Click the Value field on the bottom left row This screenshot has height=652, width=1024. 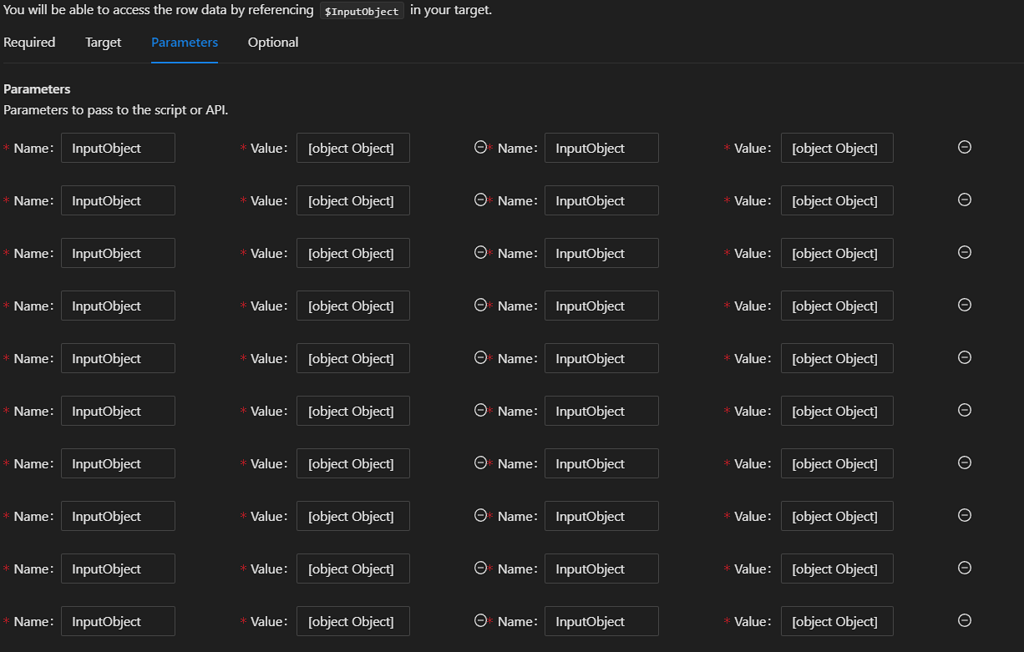click(x=352, y=621)
